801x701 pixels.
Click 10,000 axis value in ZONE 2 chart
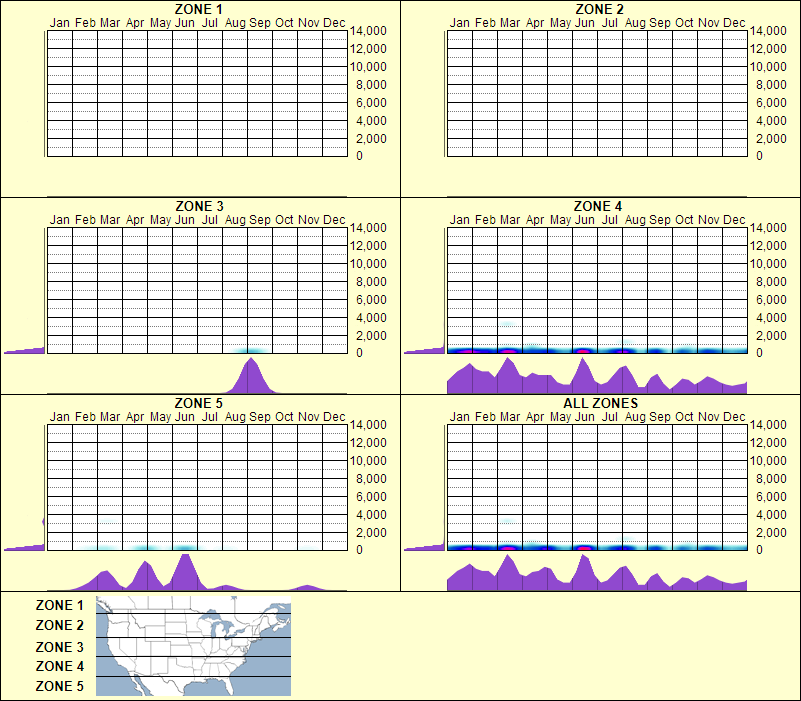(768, 66)
